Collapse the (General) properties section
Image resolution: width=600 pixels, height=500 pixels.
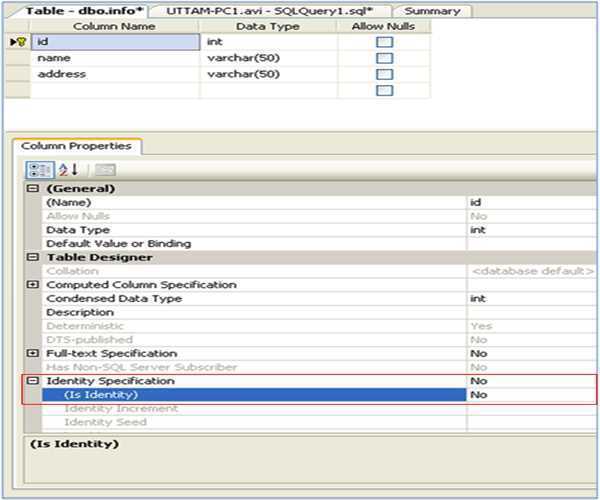click(x=32, y=188)
